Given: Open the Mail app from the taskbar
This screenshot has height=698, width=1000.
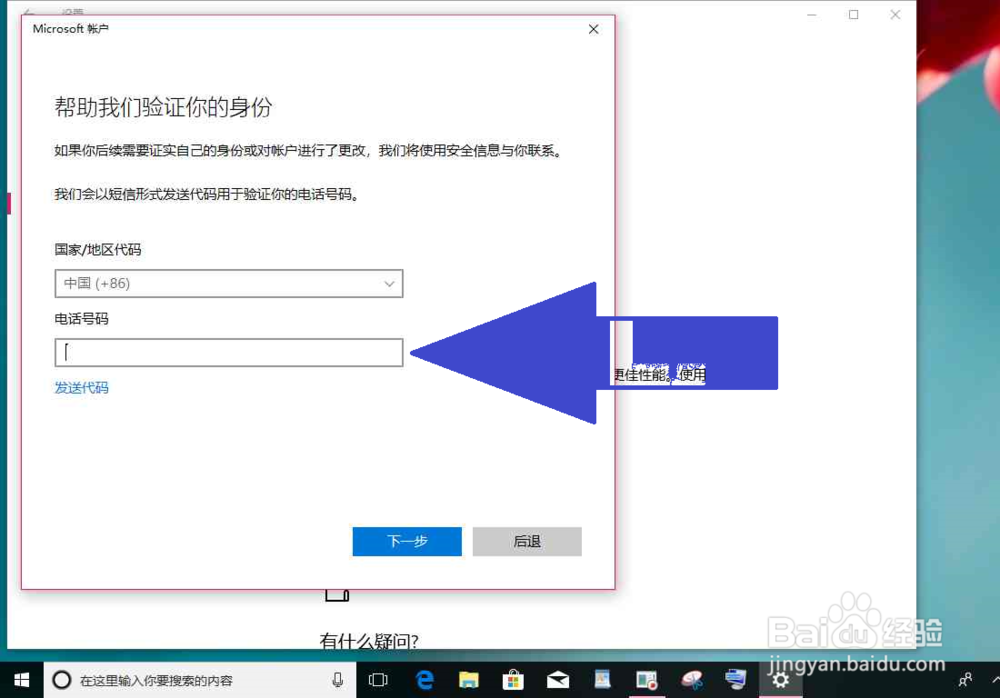Looking at the screenshot, I should 558,680.
